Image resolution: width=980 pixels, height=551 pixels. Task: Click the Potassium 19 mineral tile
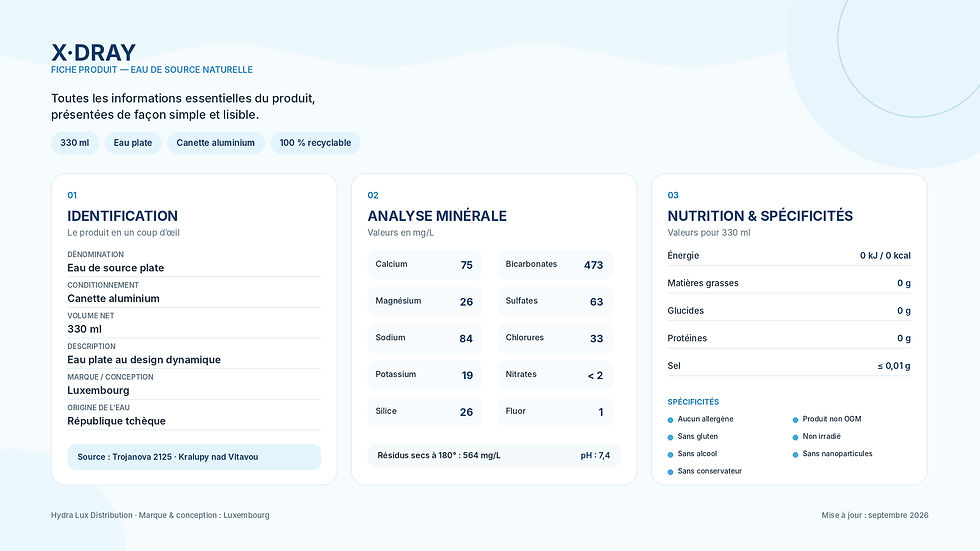424,375
